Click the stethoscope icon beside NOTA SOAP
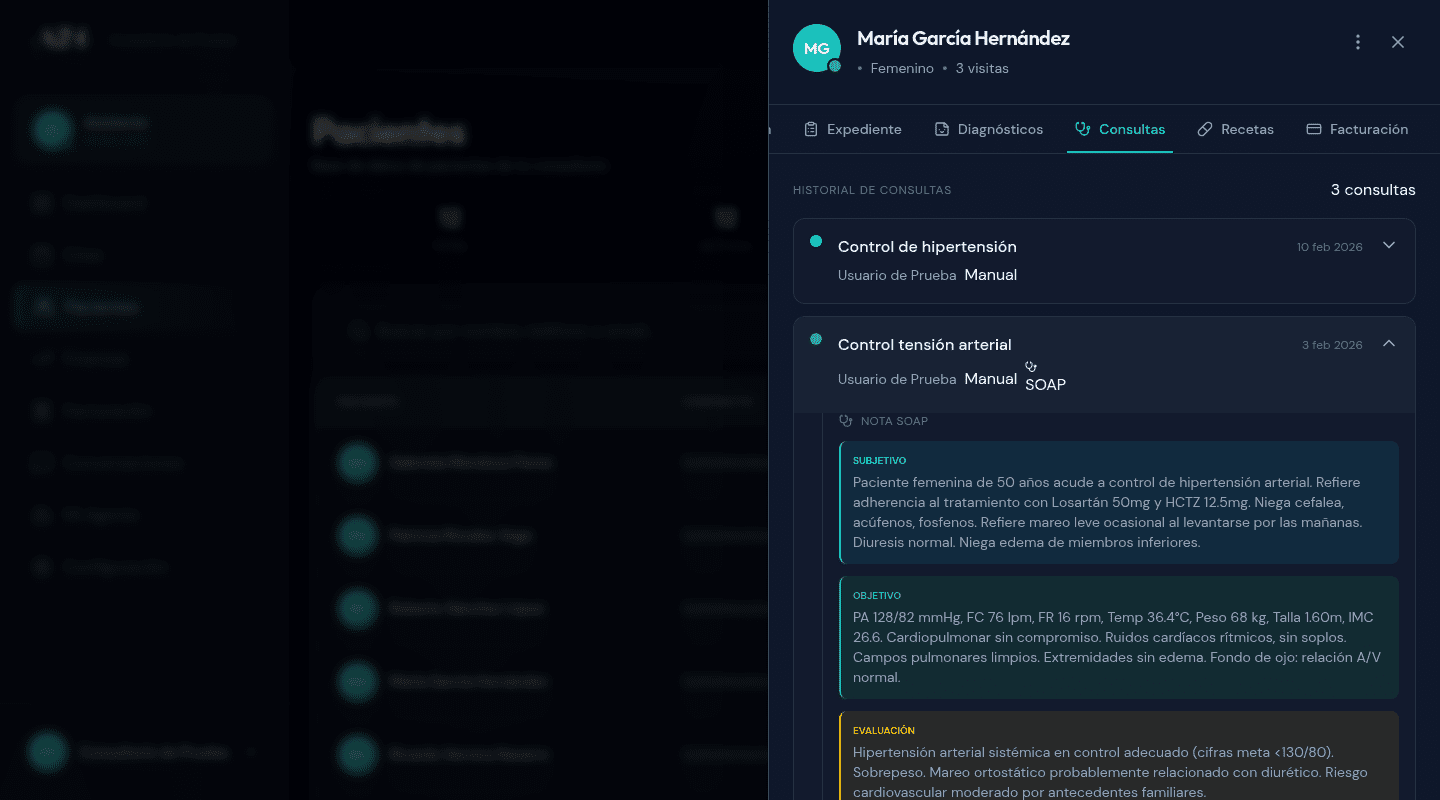 (x=846, y=421)
